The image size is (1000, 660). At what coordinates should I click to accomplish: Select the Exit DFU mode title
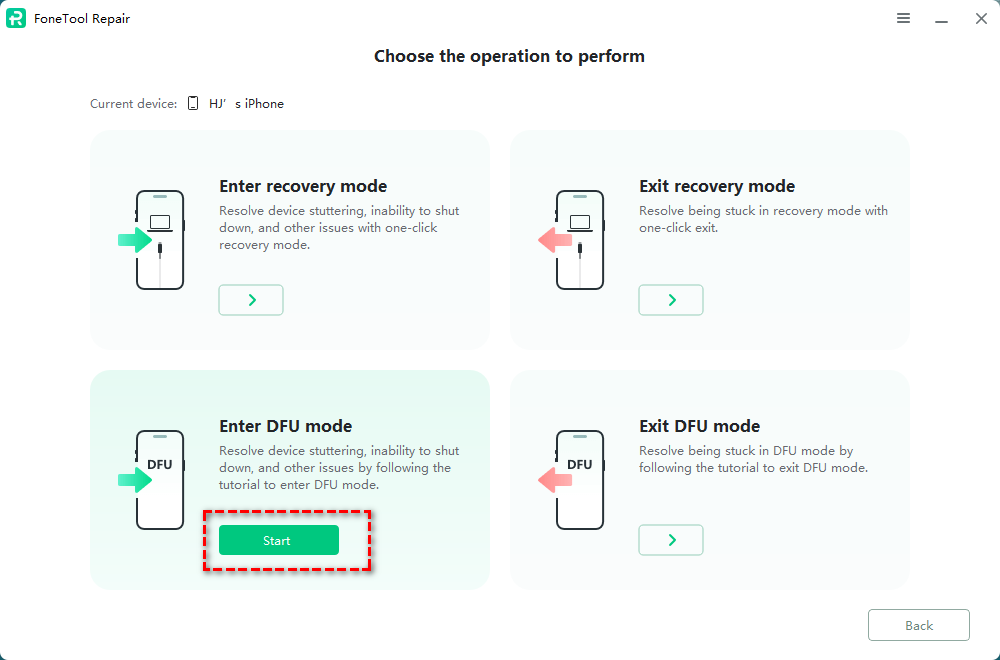tap(699, 426)
